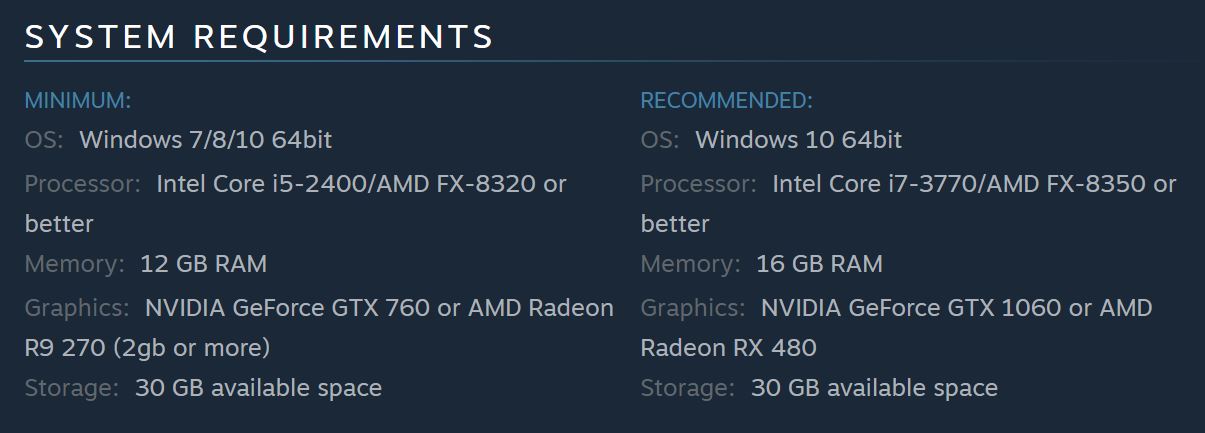Click the minimum 30 GB available space text
This screenshot has width=1205, height=433.
(x=258, y=388)
